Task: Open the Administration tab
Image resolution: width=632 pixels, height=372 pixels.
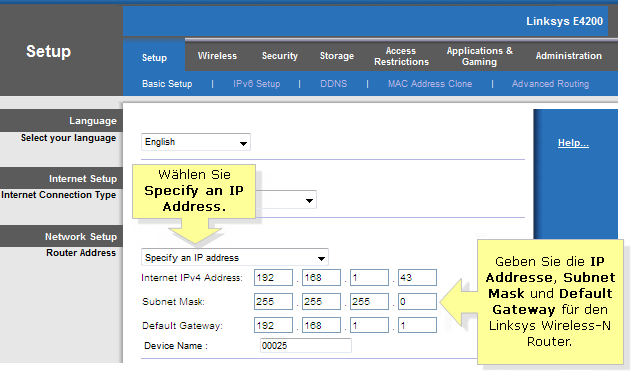Action: 569,56
